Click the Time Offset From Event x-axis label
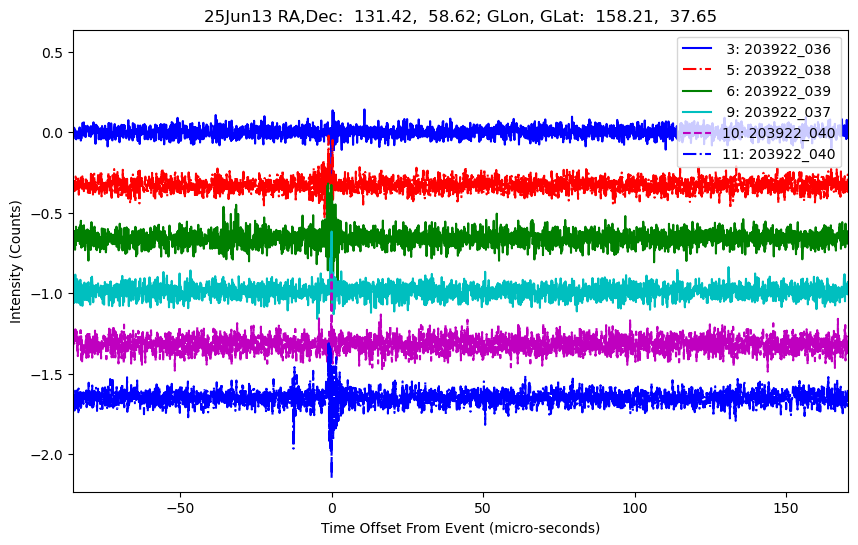The width and height of the screenshot is (858, 545). click(x=460, y=528)
